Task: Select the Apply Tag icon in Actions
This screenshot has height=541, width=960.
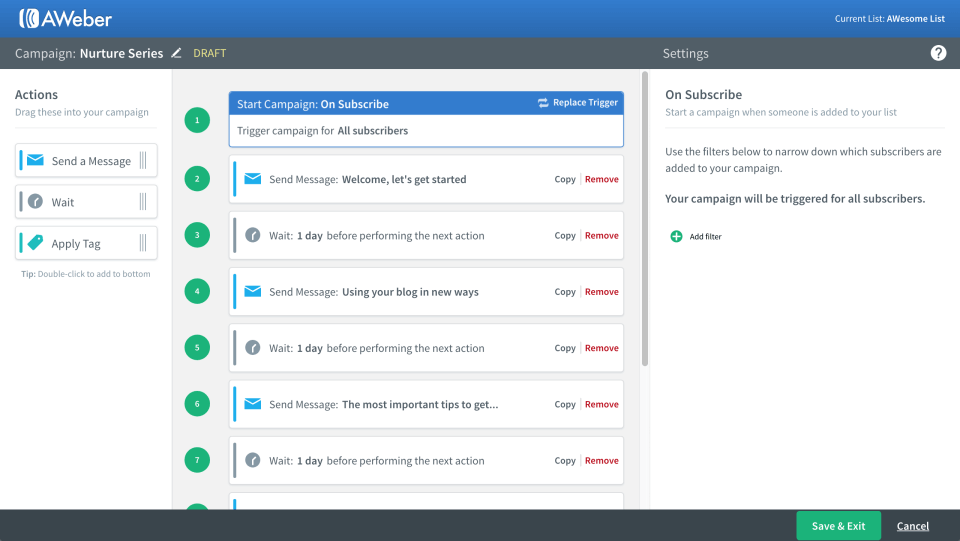Action: point(36,243)
